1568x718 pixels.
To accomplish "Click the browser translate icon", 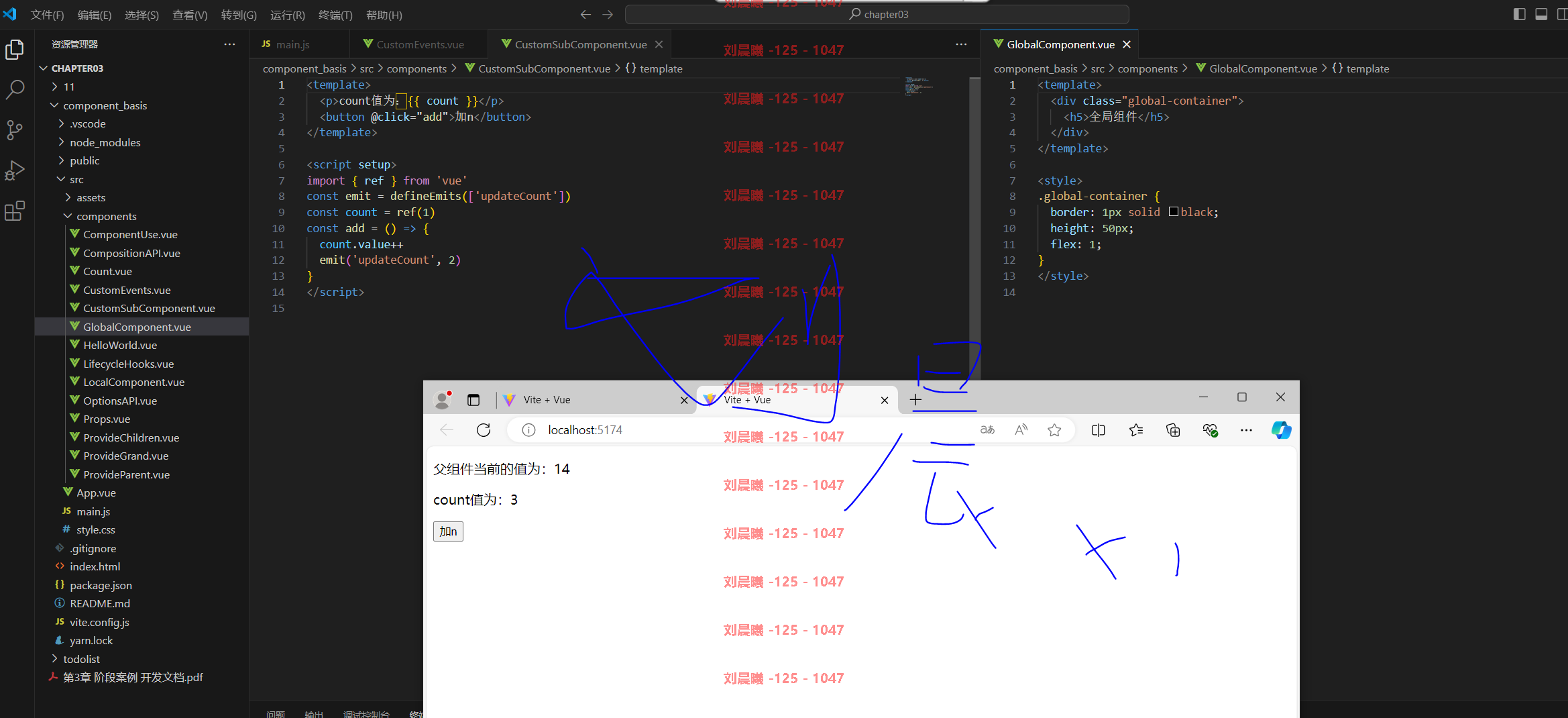I will click(x=987, y=430).
